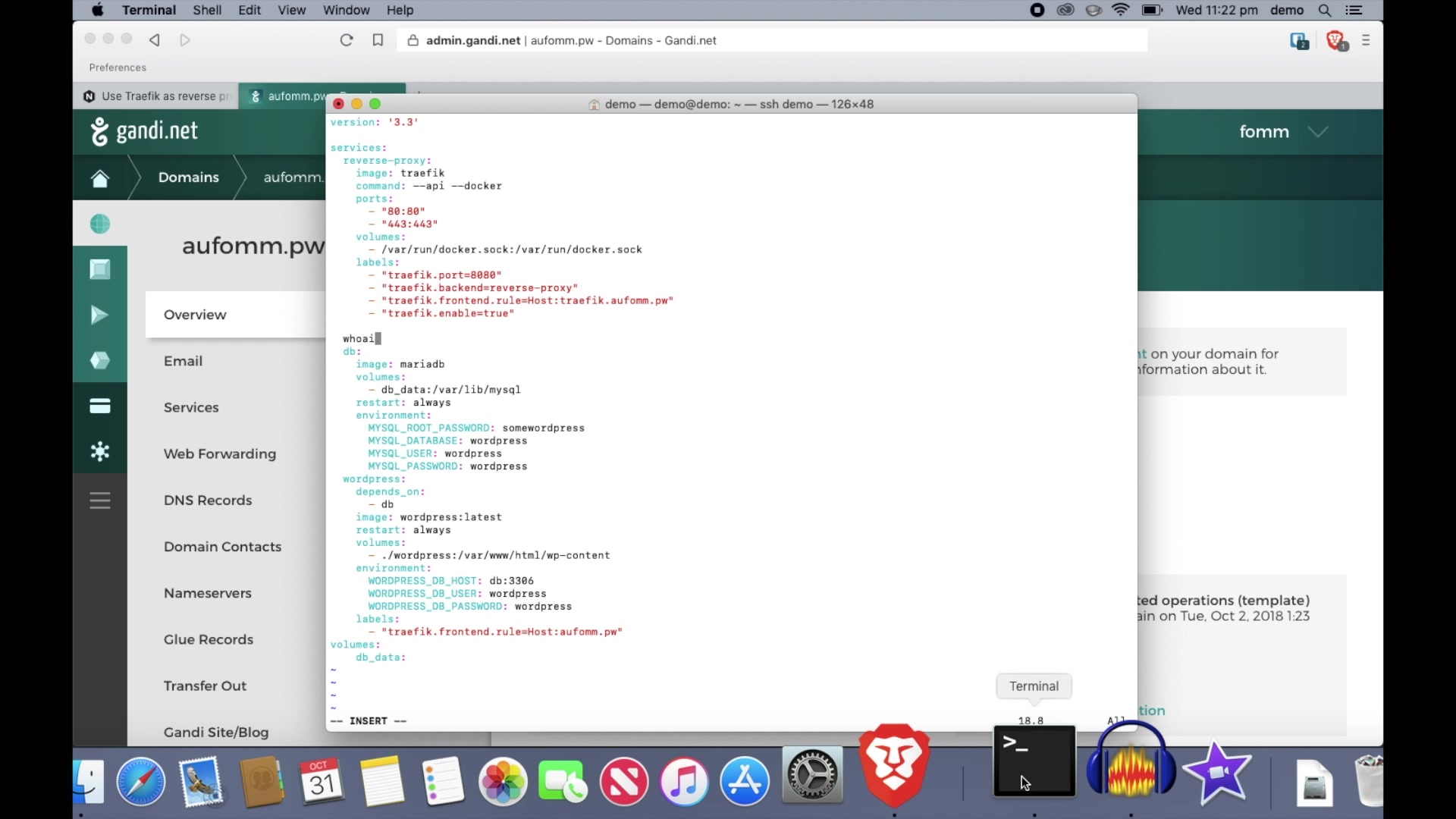Go back using the browser back arrow
The image size is (1456, 819).
[155, 40]
